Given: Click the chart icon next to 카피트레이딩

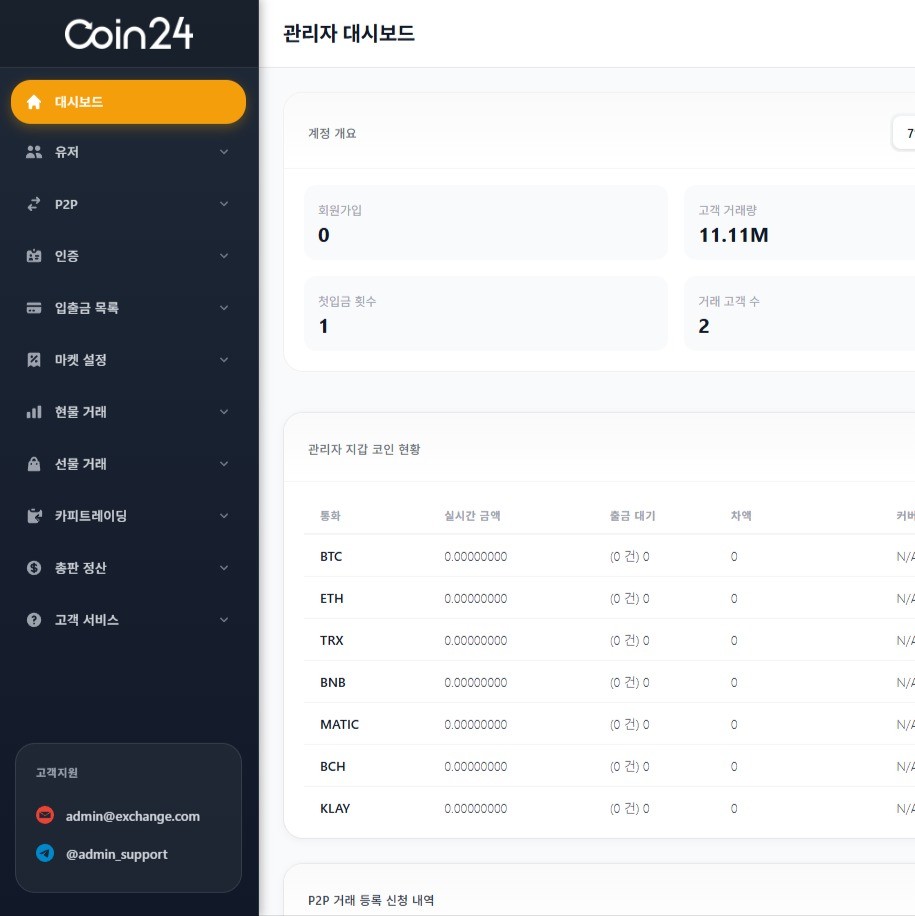Looking at the screenshot, I should pos(34,516).
